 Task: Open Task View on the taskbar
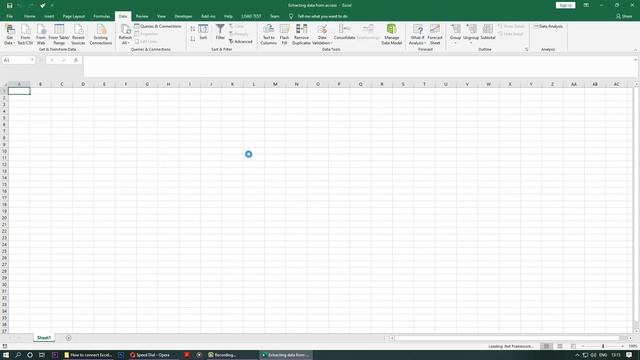click(42, 355)
